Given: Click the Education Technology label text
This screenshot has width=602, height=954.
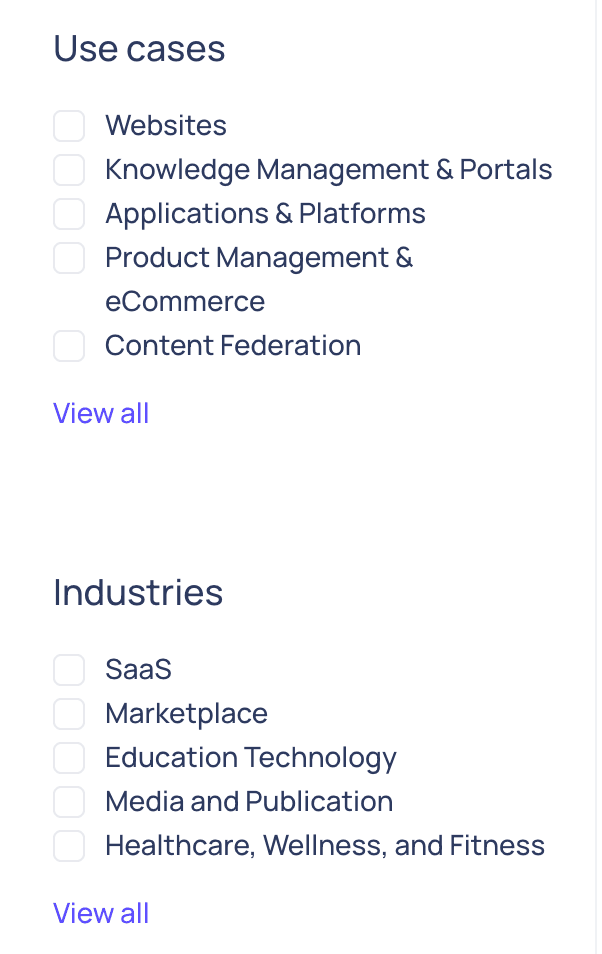Looking at the screenshot, I should (251, 758).
